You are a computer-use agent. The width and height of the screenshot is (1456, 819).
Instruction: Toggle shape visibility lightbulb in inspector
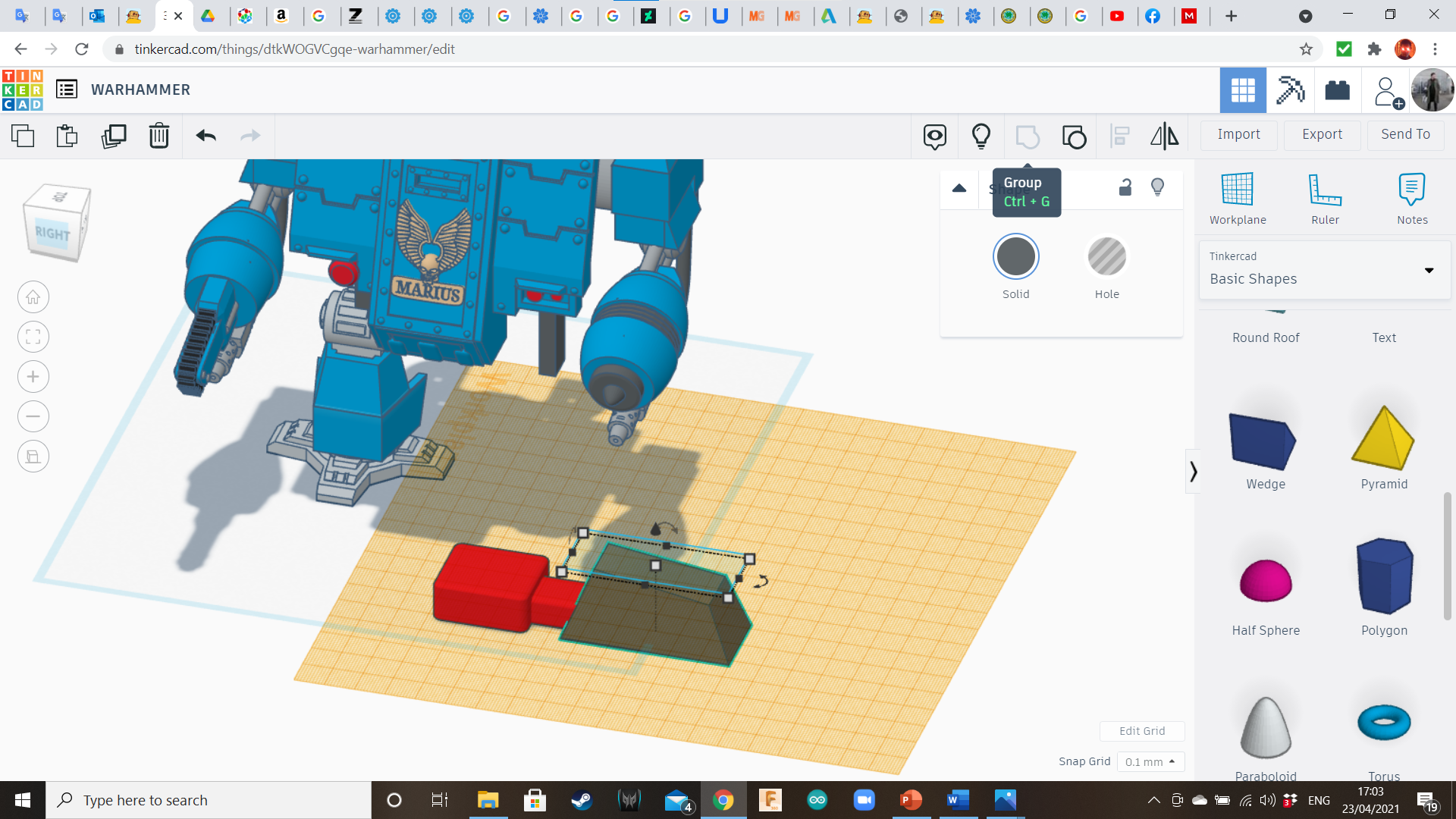[x=1157, y=187]
